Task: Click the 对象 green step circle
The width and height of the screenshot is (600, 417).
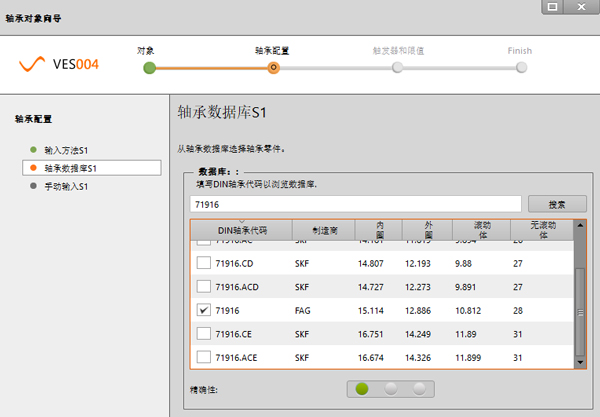Action: [150, 67]
